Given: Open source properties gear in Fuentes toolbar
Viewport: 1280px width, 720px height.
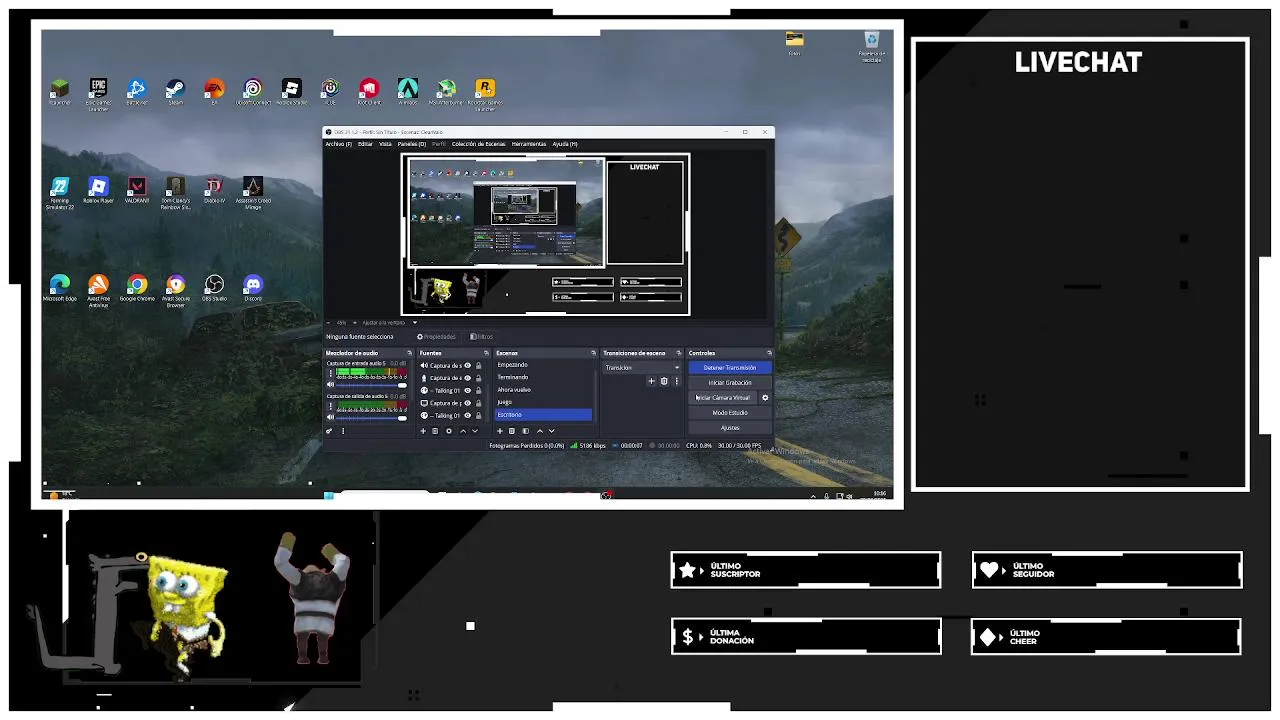Looking at the screenshot, I should 449,431.
